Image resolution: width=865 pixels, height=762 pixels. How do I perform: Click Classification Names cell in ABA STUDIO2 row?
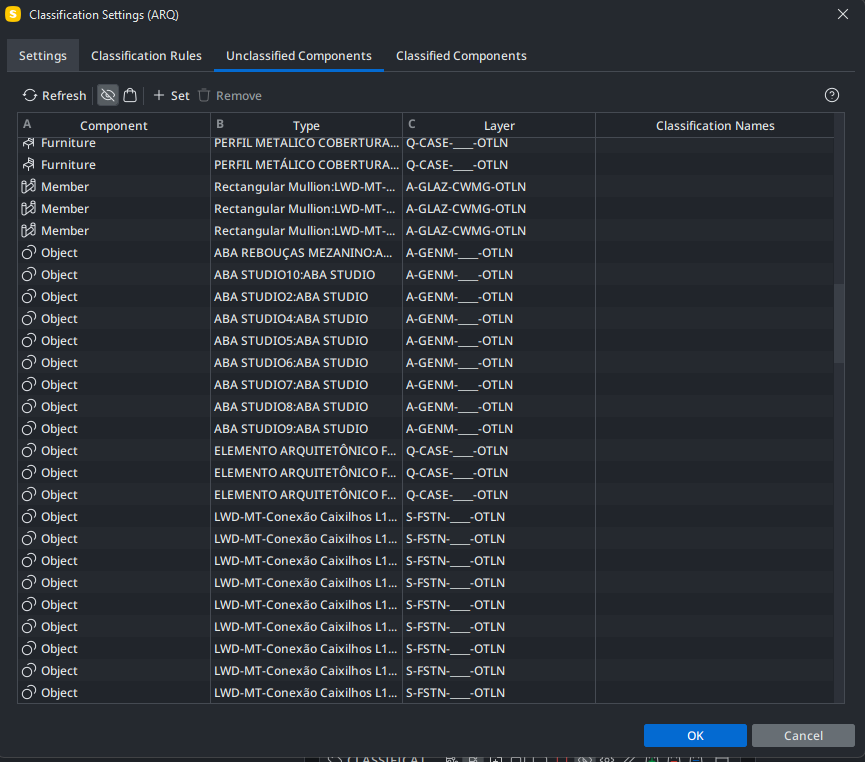pos(715,297)
